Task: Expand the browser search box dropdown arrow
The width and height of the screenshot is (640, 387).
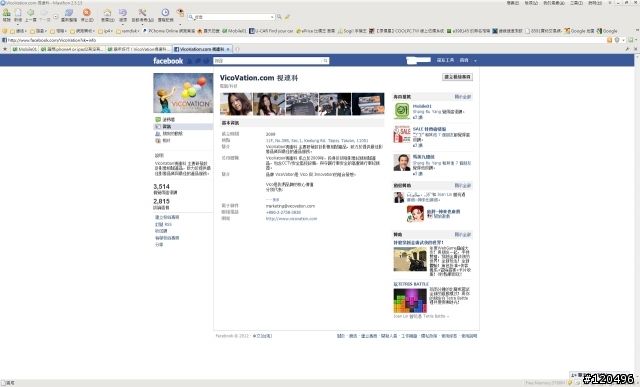Action: (272, 17)
